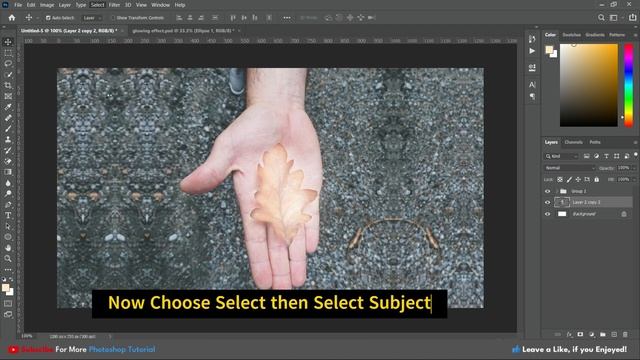
Task: Select the Move tool in the toolbar
Action: [x=8, y=42]
